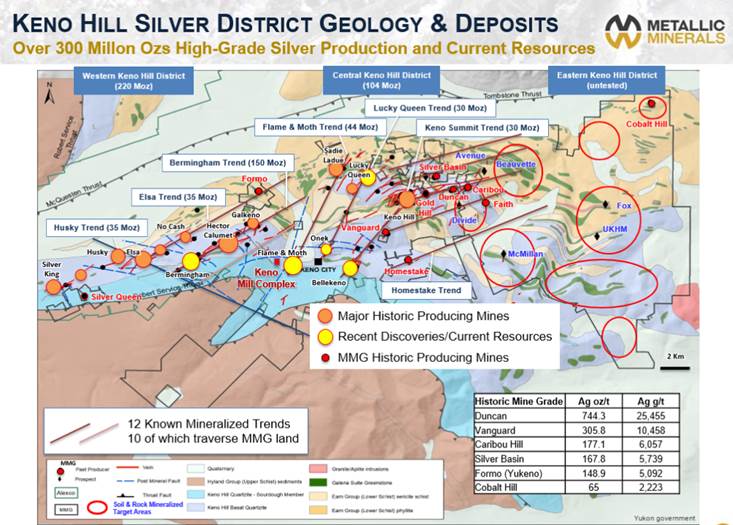
Task: Click the Duncan row's 744.3 oz/t cell
Action: tap(594, 416)
